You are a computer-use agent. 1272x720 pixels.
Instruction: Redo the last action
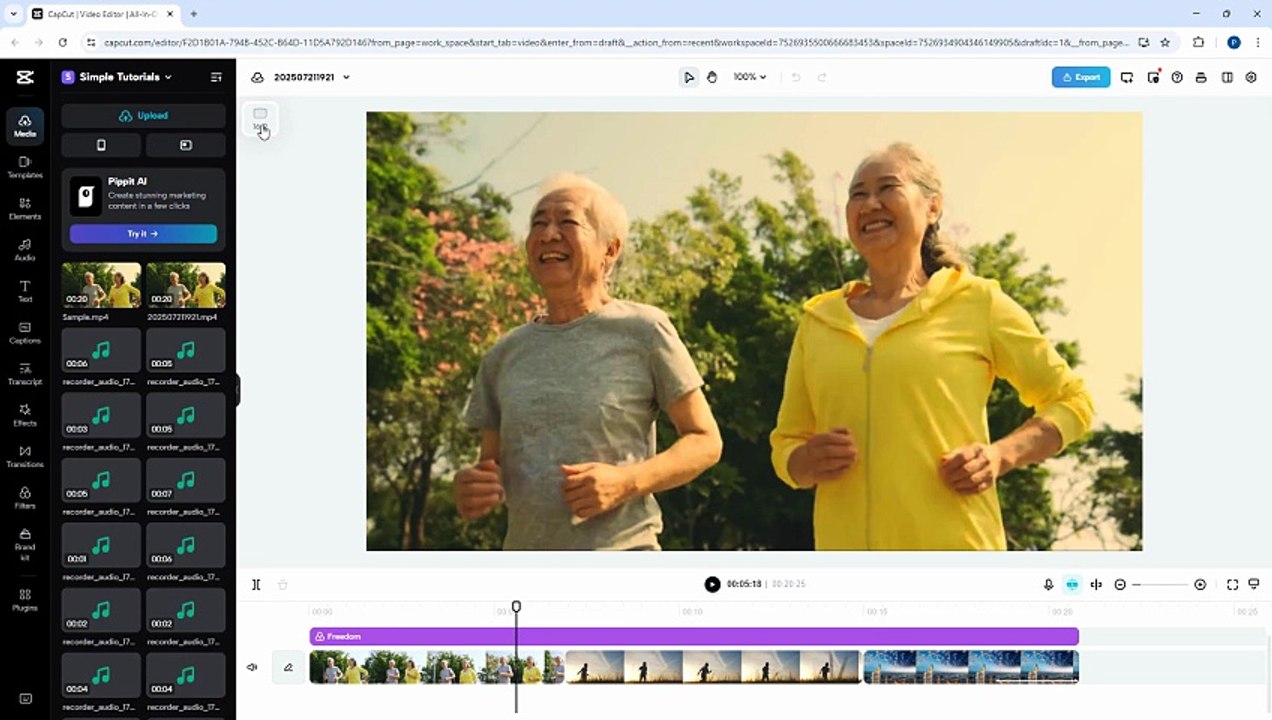pyautogui.click(x=822, y=77)
